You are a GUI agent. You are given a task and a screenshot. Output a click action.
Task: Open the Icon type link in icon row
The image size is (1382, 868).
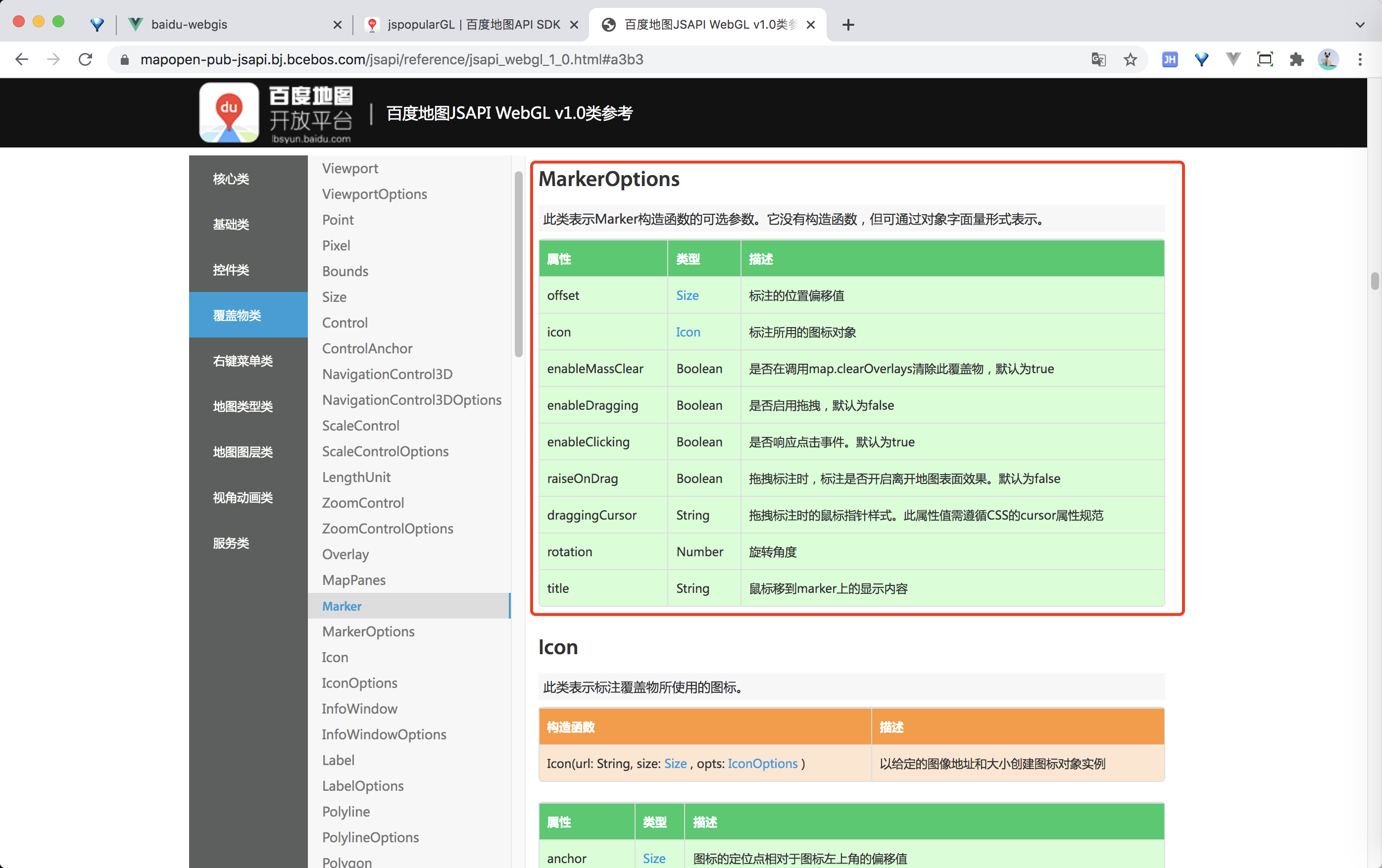tap(688, 332)
